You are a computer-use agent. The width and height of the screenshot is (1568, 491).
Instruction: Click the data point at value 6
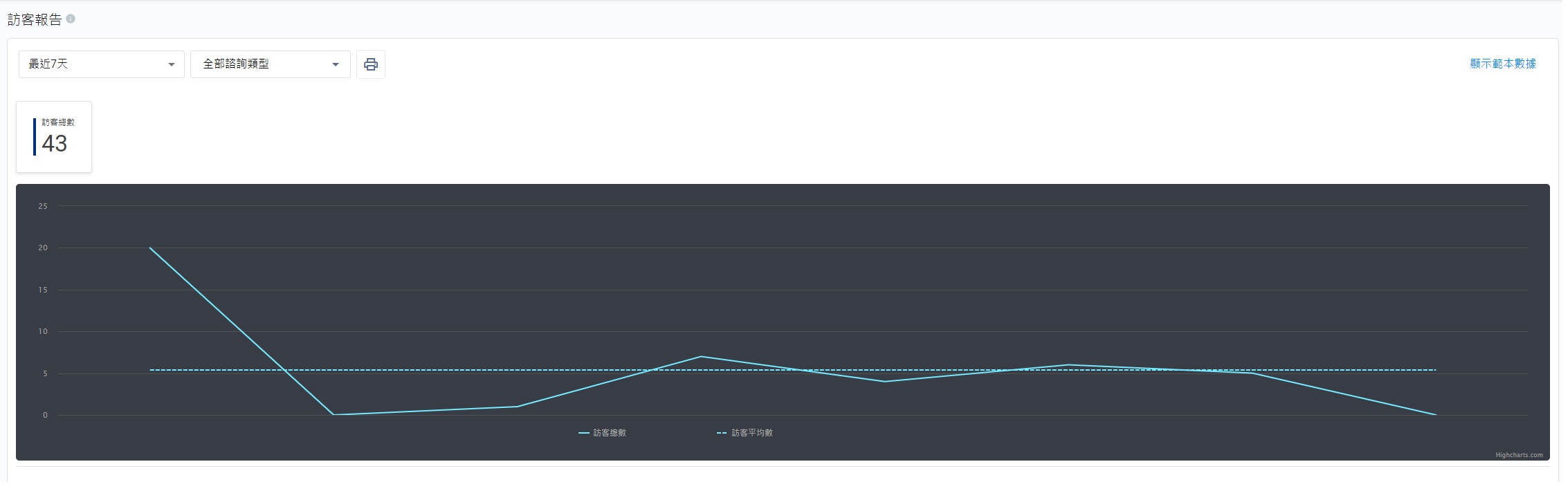coord(1068,364)
